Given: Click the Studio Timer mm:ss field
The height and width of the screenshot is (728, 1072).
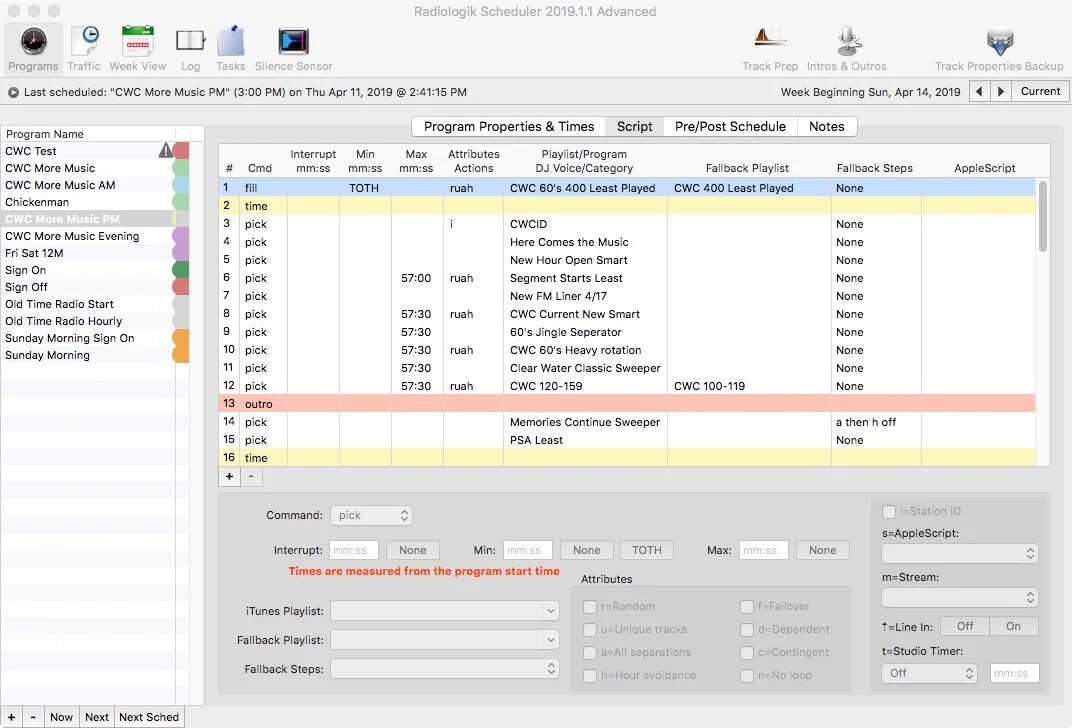Looking at the screenshot, I should [1015, 673].
